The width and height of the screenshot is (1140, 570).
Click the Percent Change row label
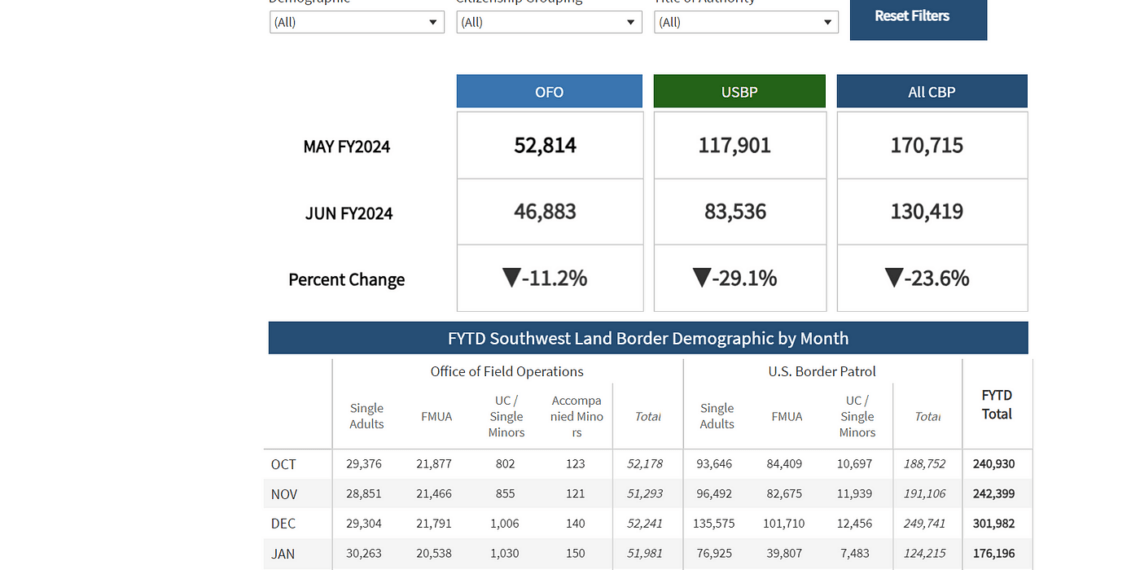click(347, 280)
